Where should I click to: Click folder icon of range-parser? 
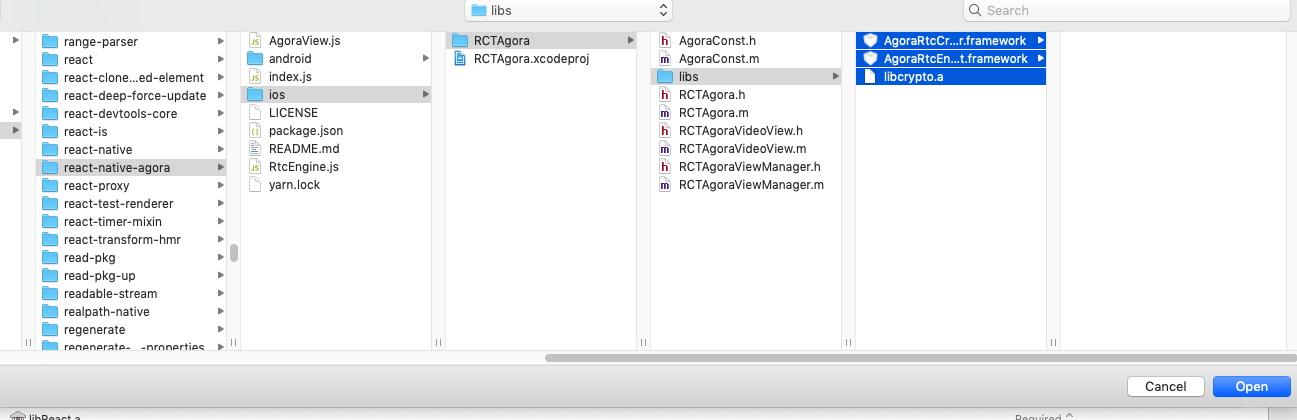(x=50, y=42)
